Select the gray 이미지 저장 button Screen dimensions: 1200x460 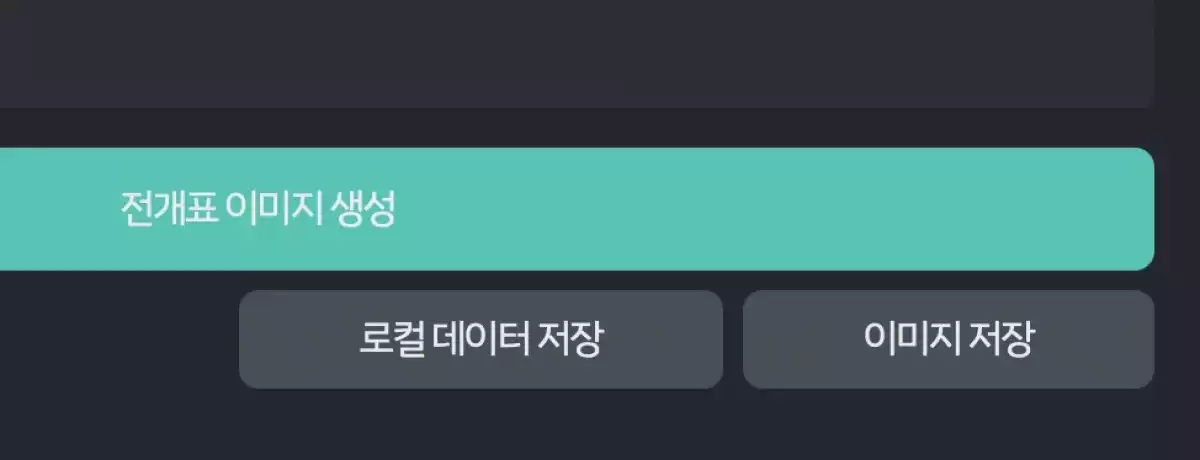tap(948, 339)
